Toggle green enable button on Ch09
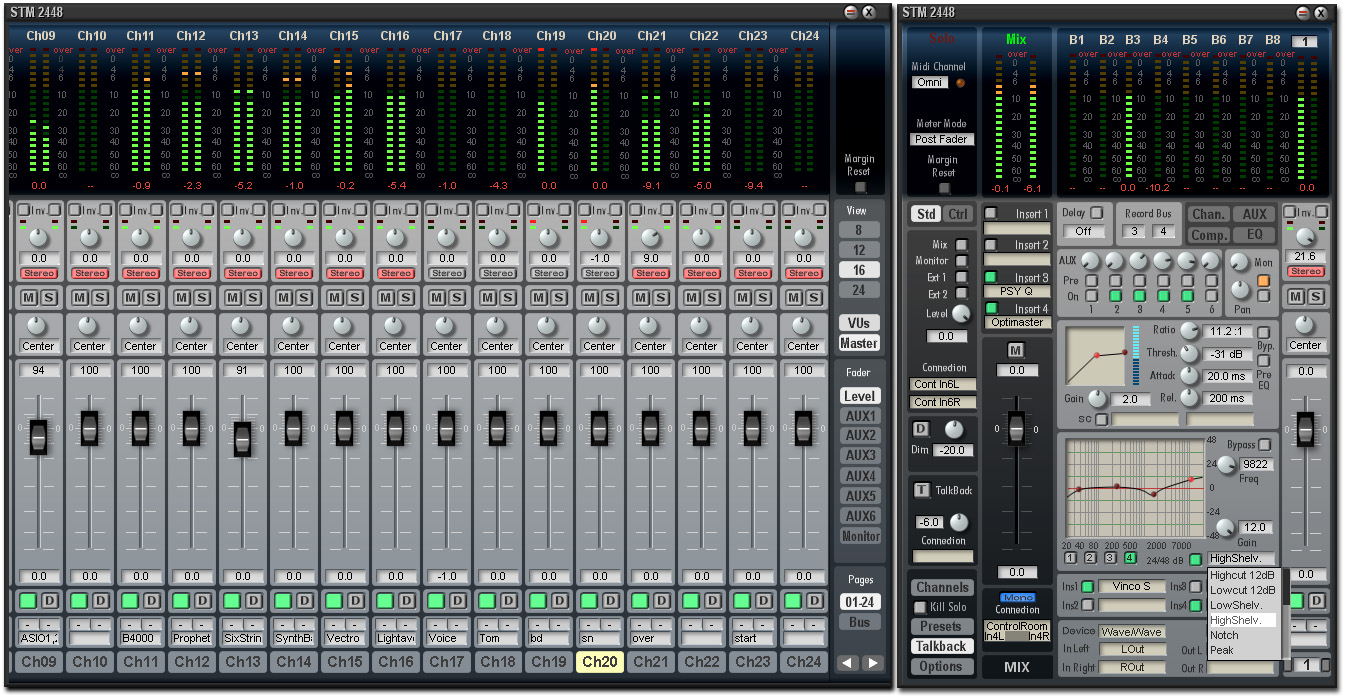 (28, 600)
